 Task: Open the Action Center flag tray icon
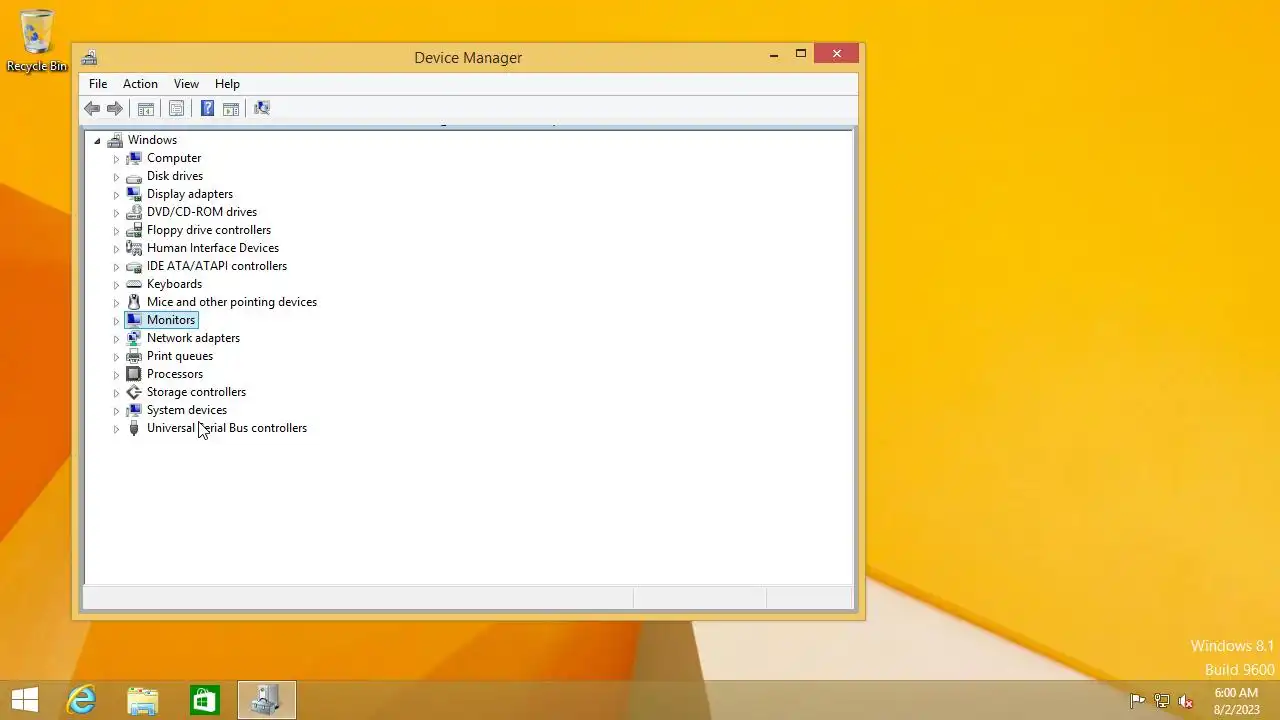pos(1137,701)
